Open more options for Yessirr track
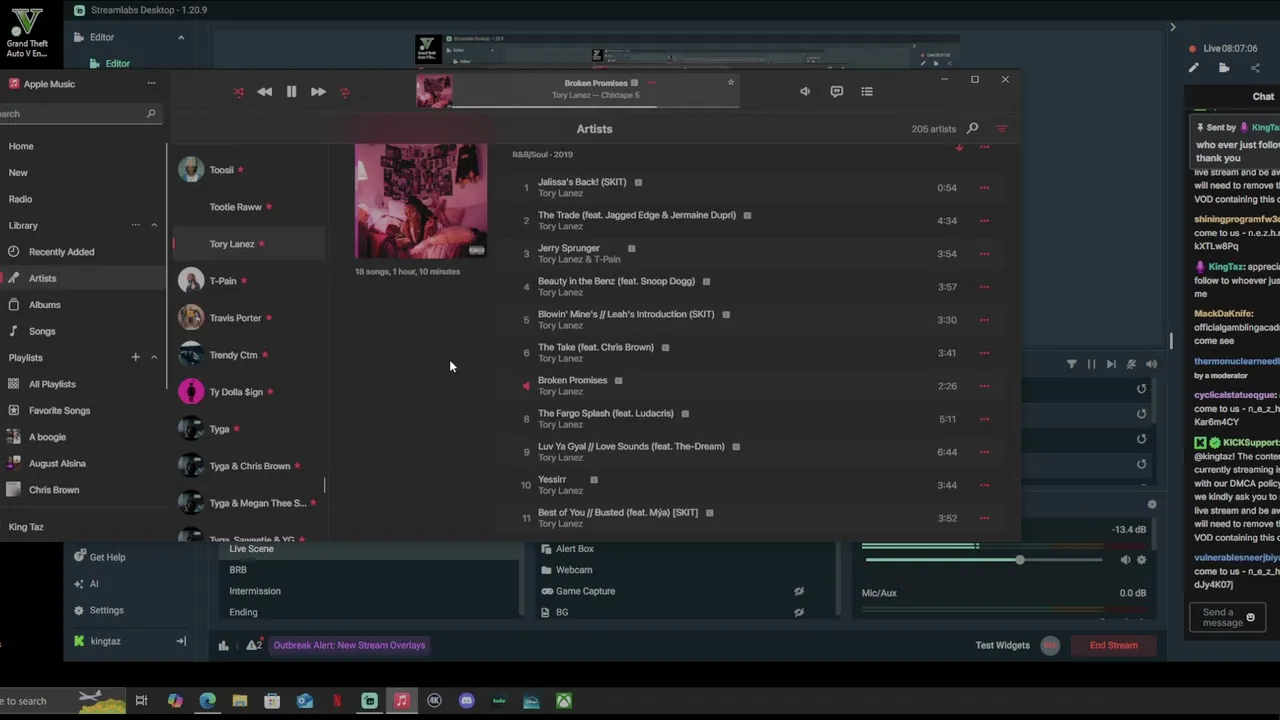 984,485
